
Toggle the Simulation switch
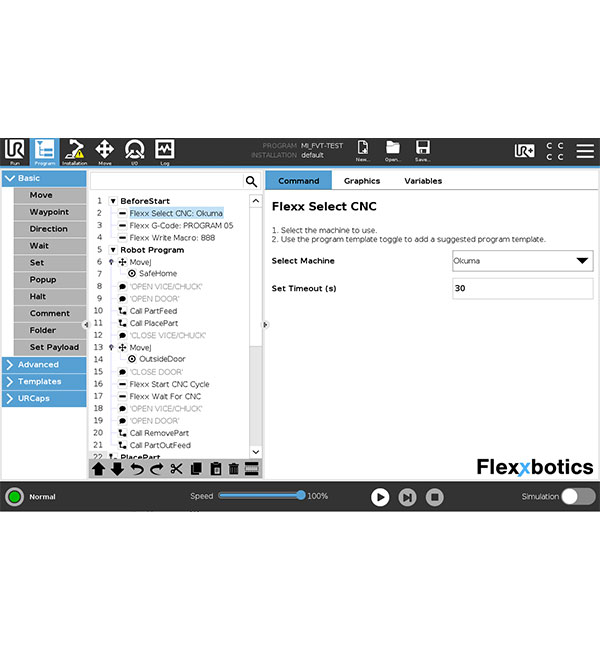578,497
